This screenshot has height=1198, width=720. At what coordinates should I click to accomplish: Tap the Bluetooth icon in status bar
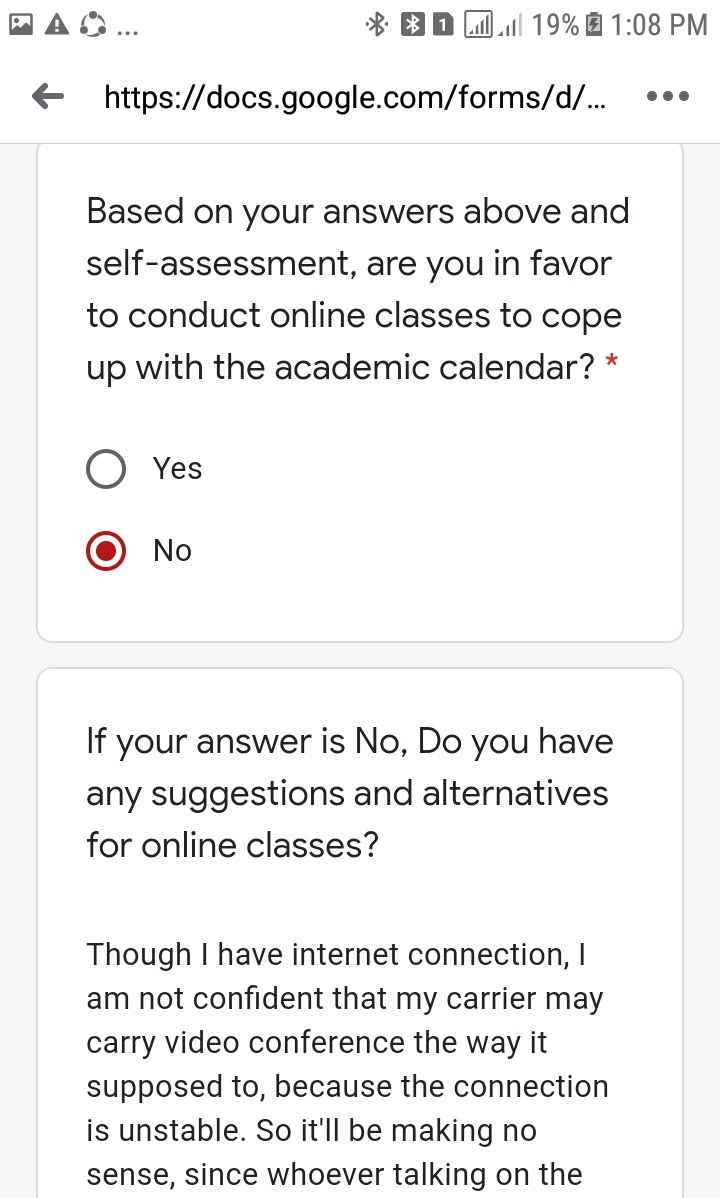pos(376,25)
